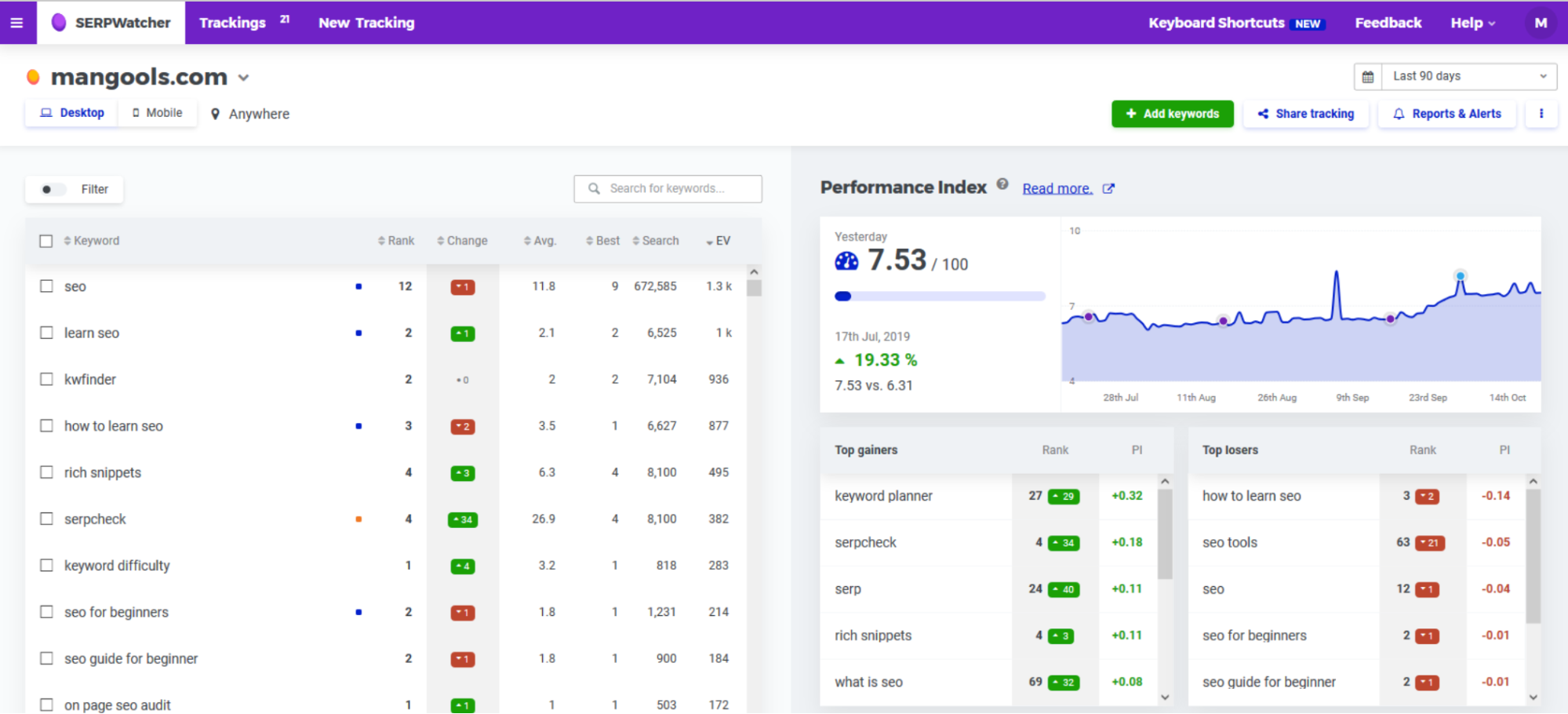Sort table by Search column
The height and width of the screenshot is (714, 1568).
[656, 241]
